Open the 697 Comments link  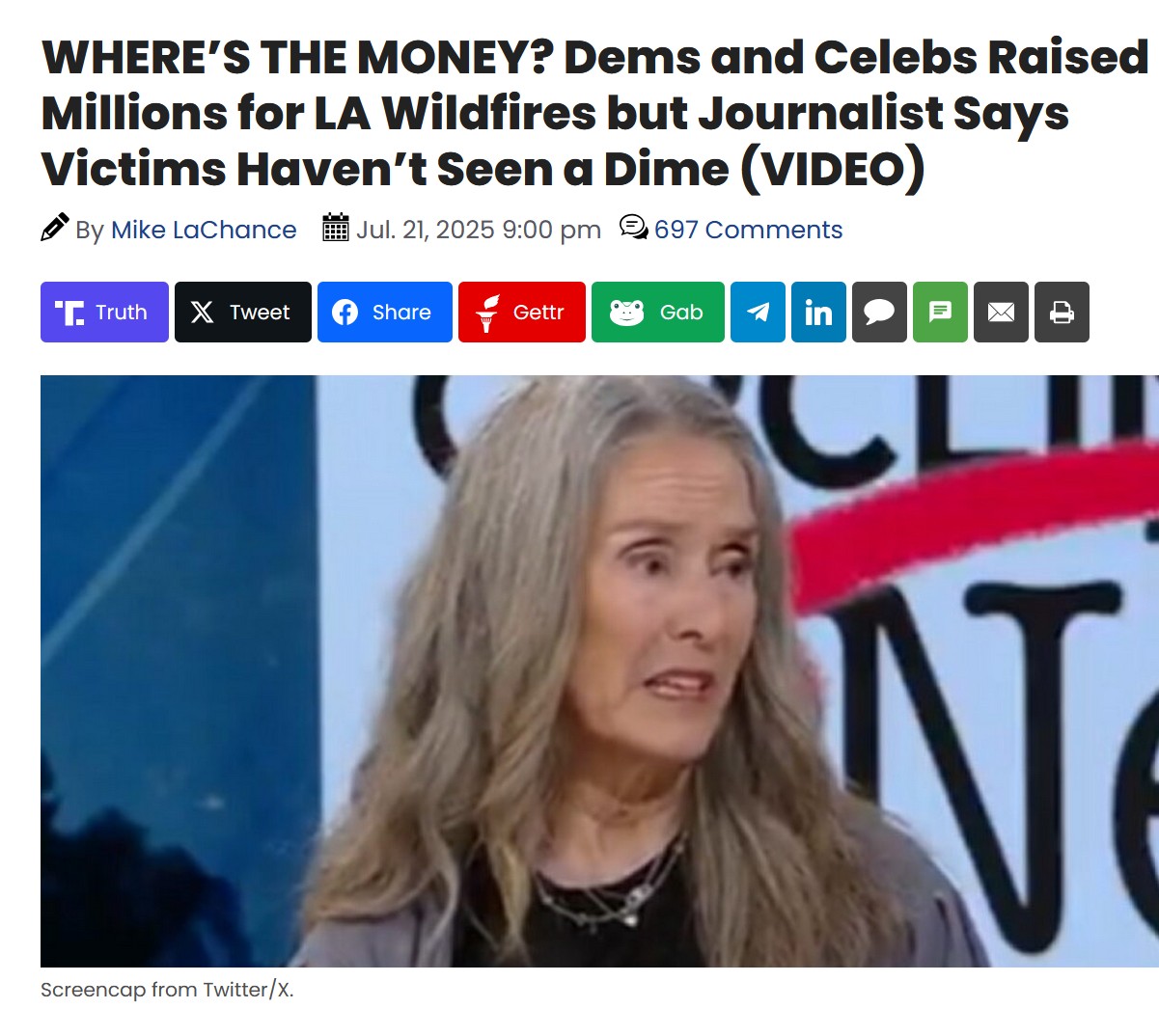[x=748, y=230]
